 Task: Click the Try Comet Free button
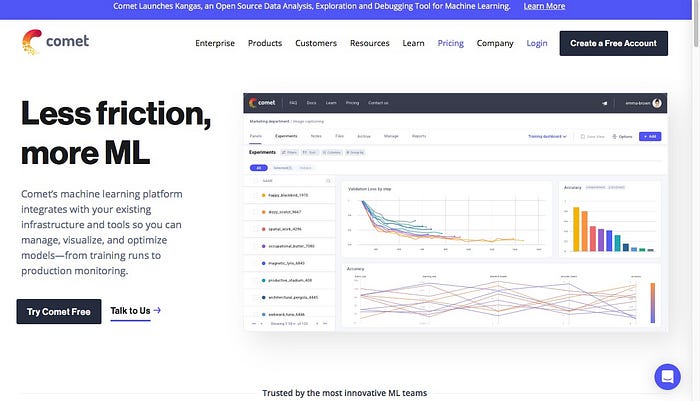[59, 312]
